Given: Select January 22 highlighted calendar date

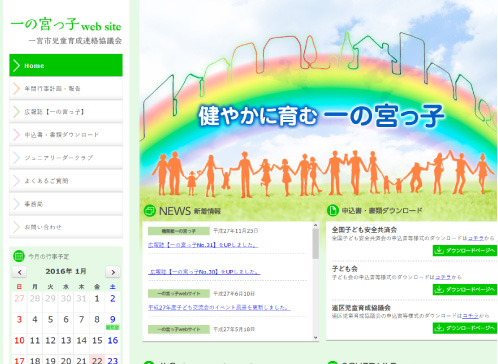Looking at the screenshot, I should [x=97, y=360].
